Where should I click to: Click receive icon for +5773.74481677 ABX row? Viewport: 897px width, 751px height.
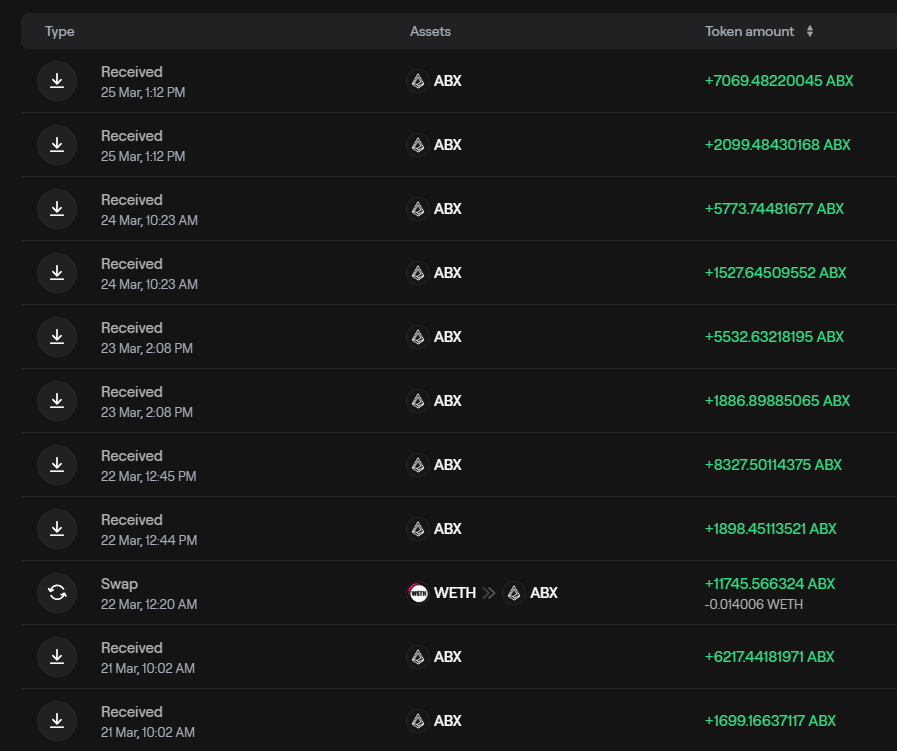[57, 209]
